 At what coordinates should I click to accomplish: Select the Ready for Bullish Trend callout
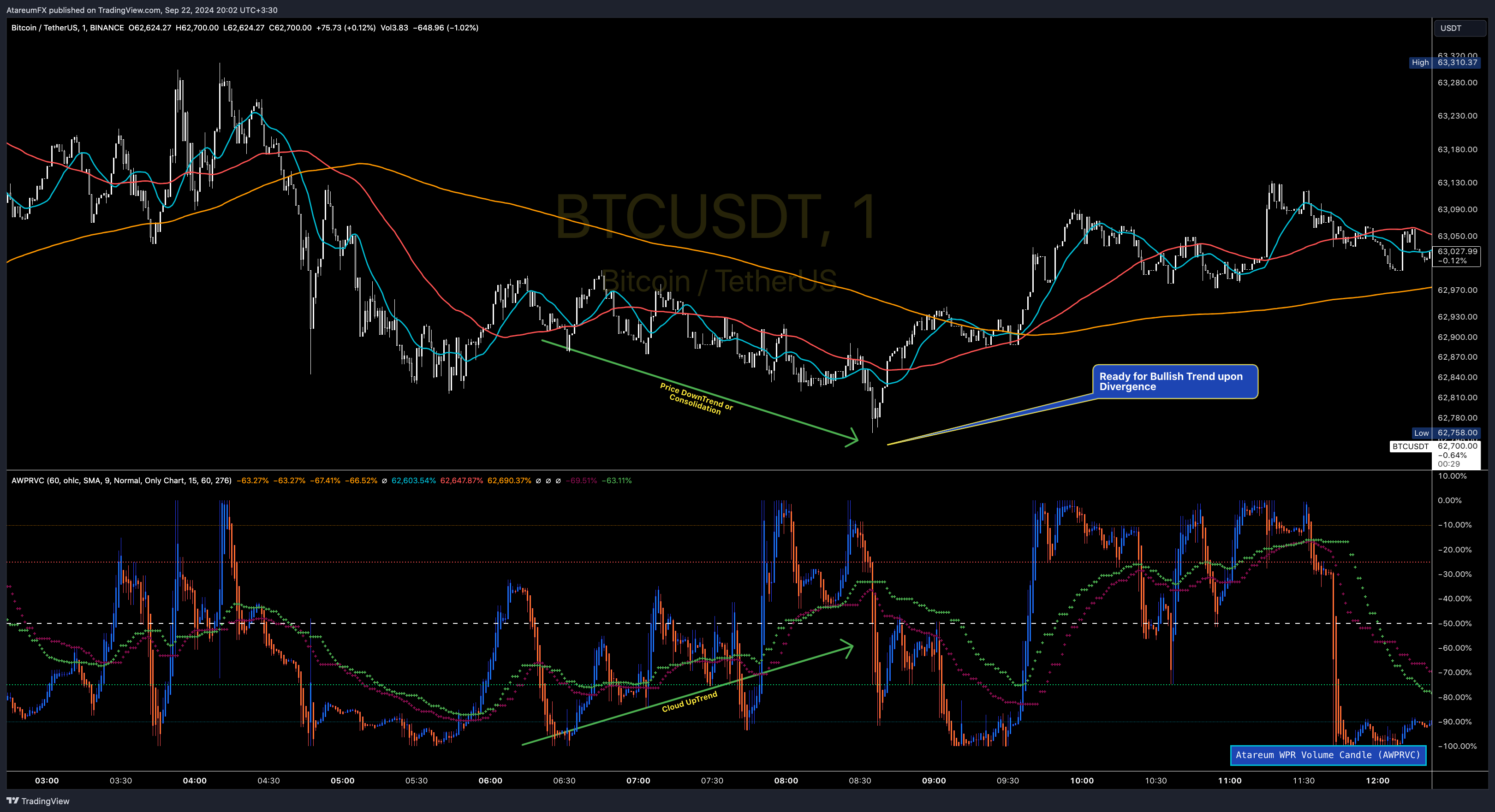pyautogui.click(x=1175, y=382)
